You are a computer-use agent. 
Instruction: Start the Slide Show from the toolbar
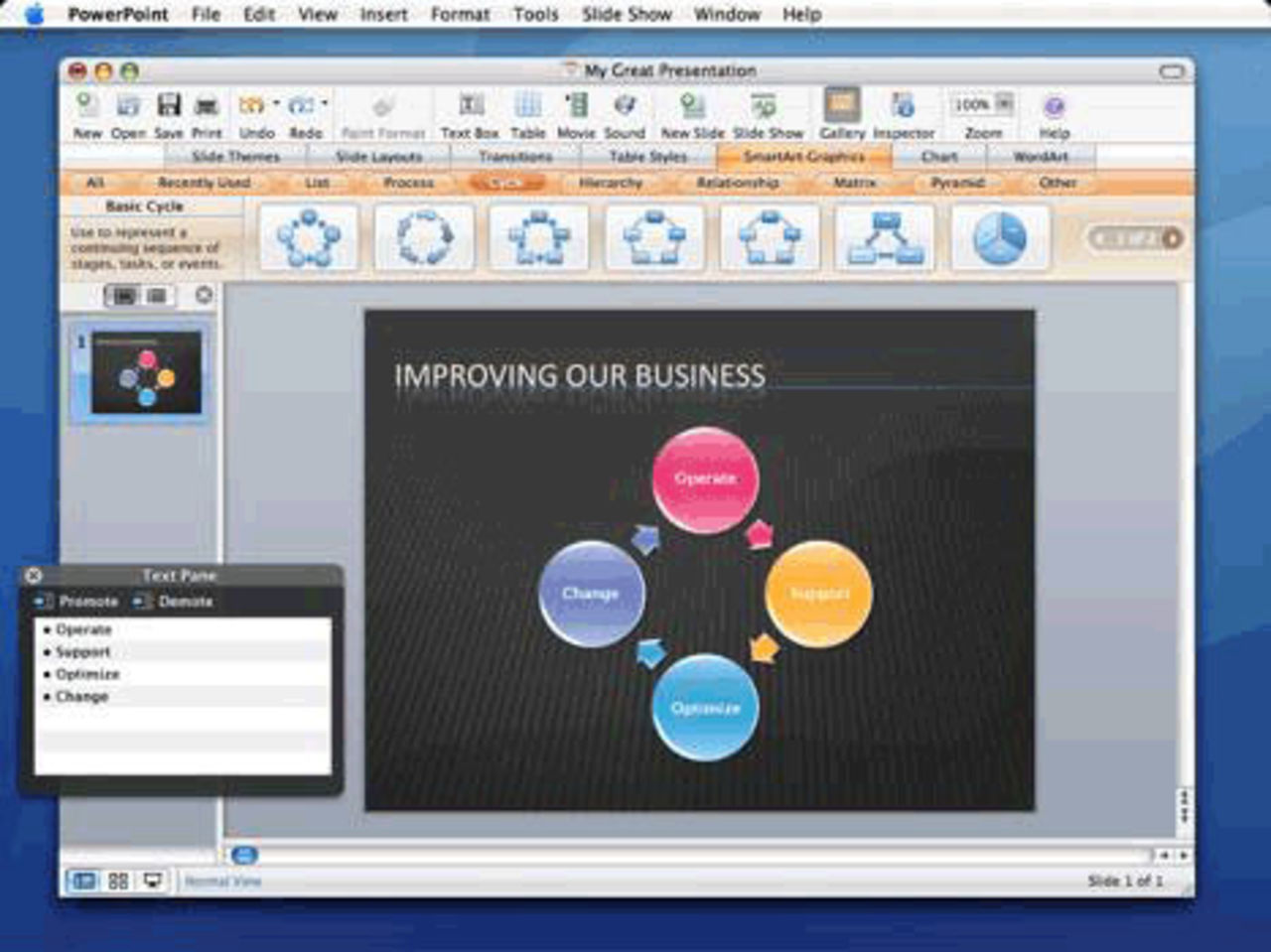pos(765,106)
